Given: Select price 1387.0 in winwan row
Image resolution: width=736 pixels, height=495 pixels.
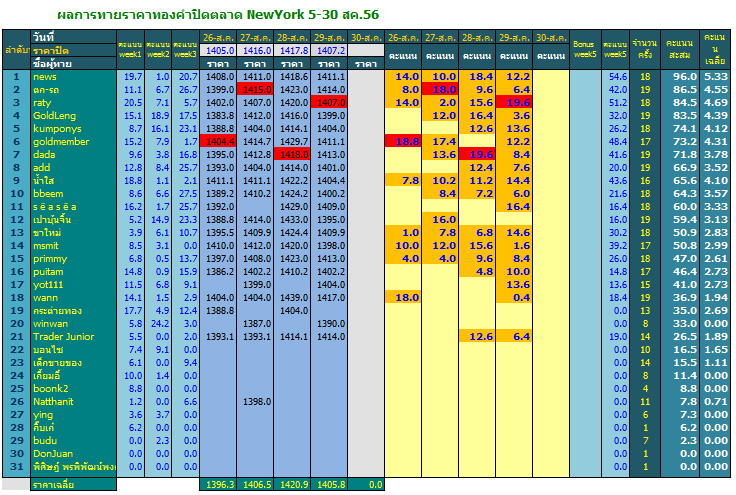Looking at the screenshot, I should coord(255,324).
